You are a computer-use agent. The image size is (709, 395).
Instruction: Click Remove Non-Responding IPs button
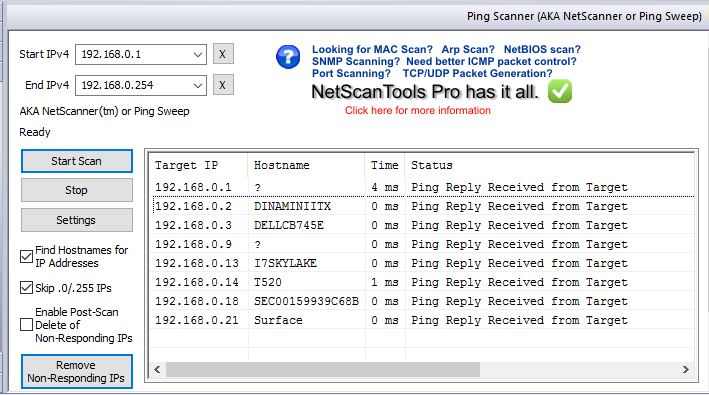tap(77, 371)
